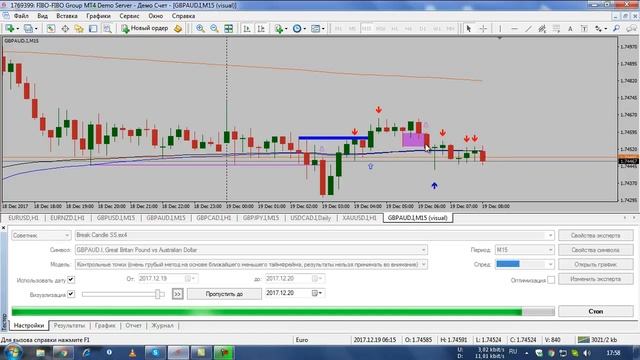This screenshot has height=360, width=640.
Task: Open the От date 2017.12.19 picker
Action: (190, 279)
